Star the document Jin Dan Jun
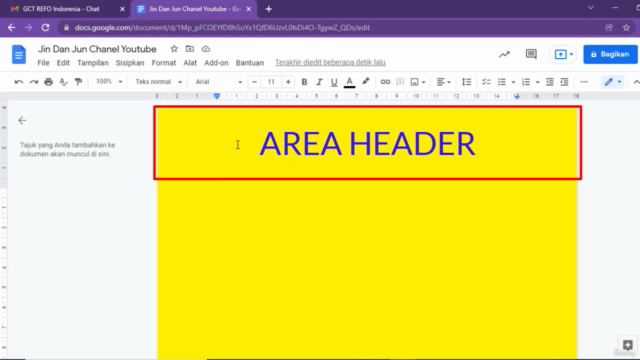The image size is (640, 360). click(174, 49)
